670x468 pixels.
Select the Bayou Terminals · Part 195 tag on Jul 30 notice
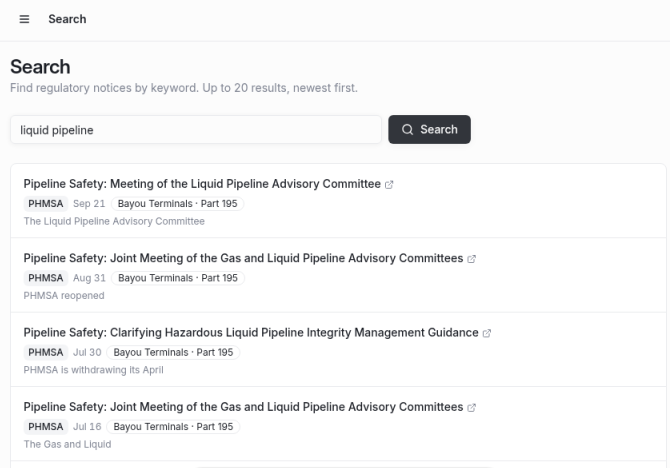click(173, 353)
